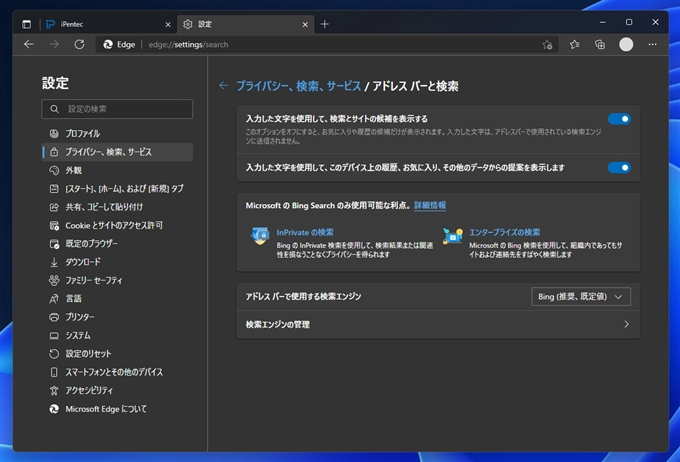
Task: Open the tab actions menu icon
Action: point(26,24)
